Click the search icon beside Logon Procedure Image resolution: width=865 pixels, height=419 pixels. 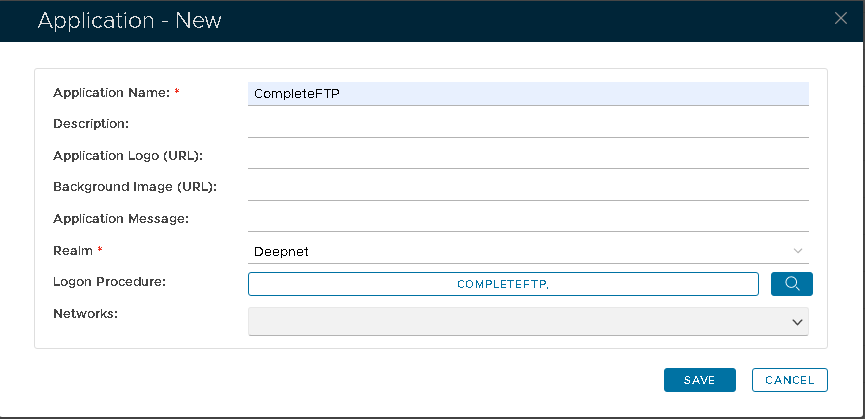[792, 284]
